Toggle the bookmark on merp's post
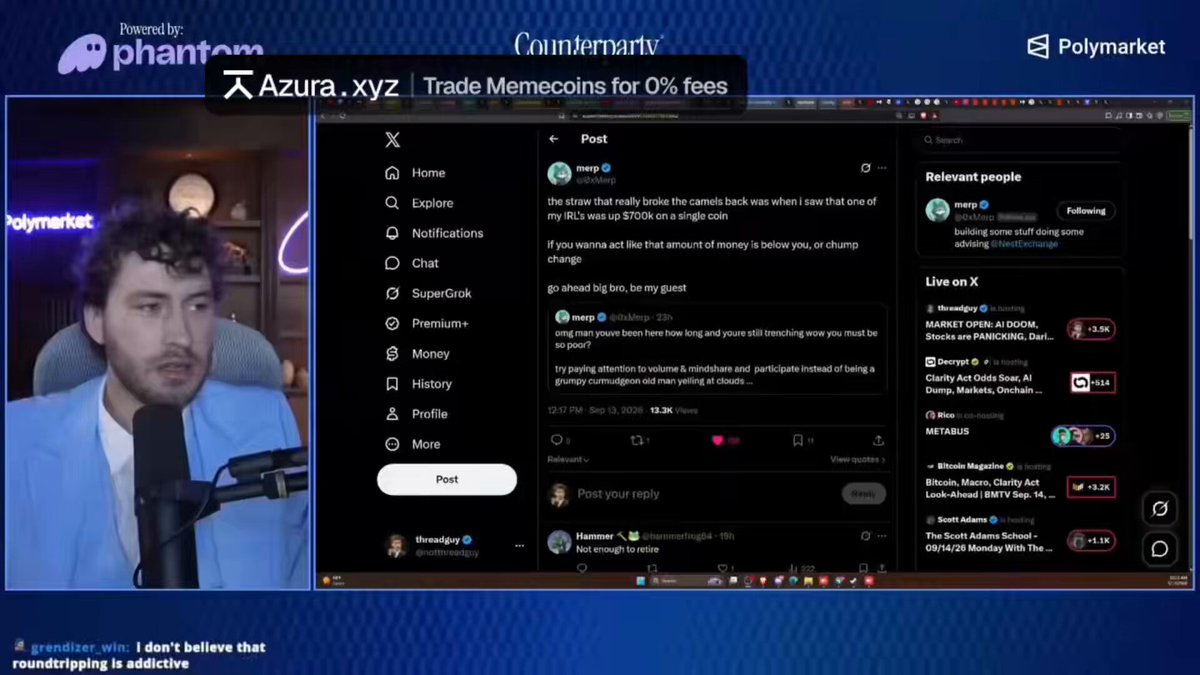 798,440
